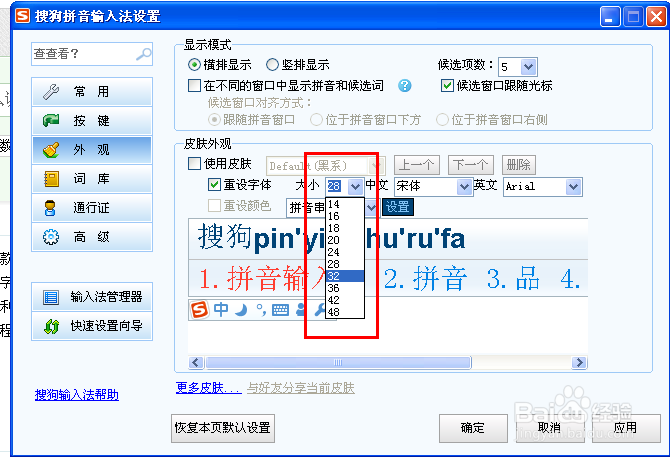Image resolution: width=670 pixels, height=457 pixels.
Task: Click the Sogou S logo in preview toolbar
Action: pyautogui.click(x=200, y=309)
